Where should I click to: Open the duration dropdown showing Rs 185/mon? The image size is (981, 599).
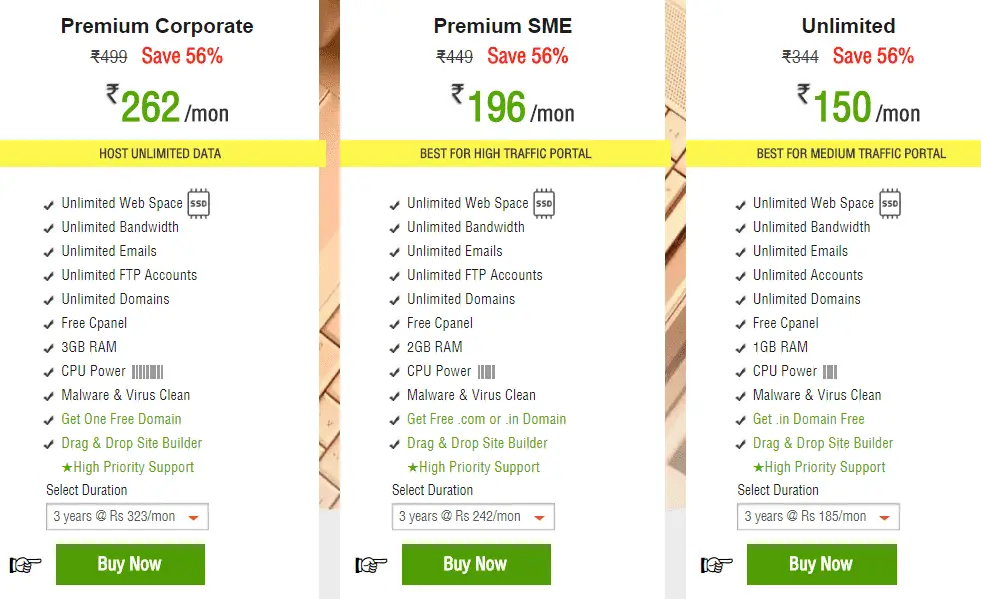point(819,517)
